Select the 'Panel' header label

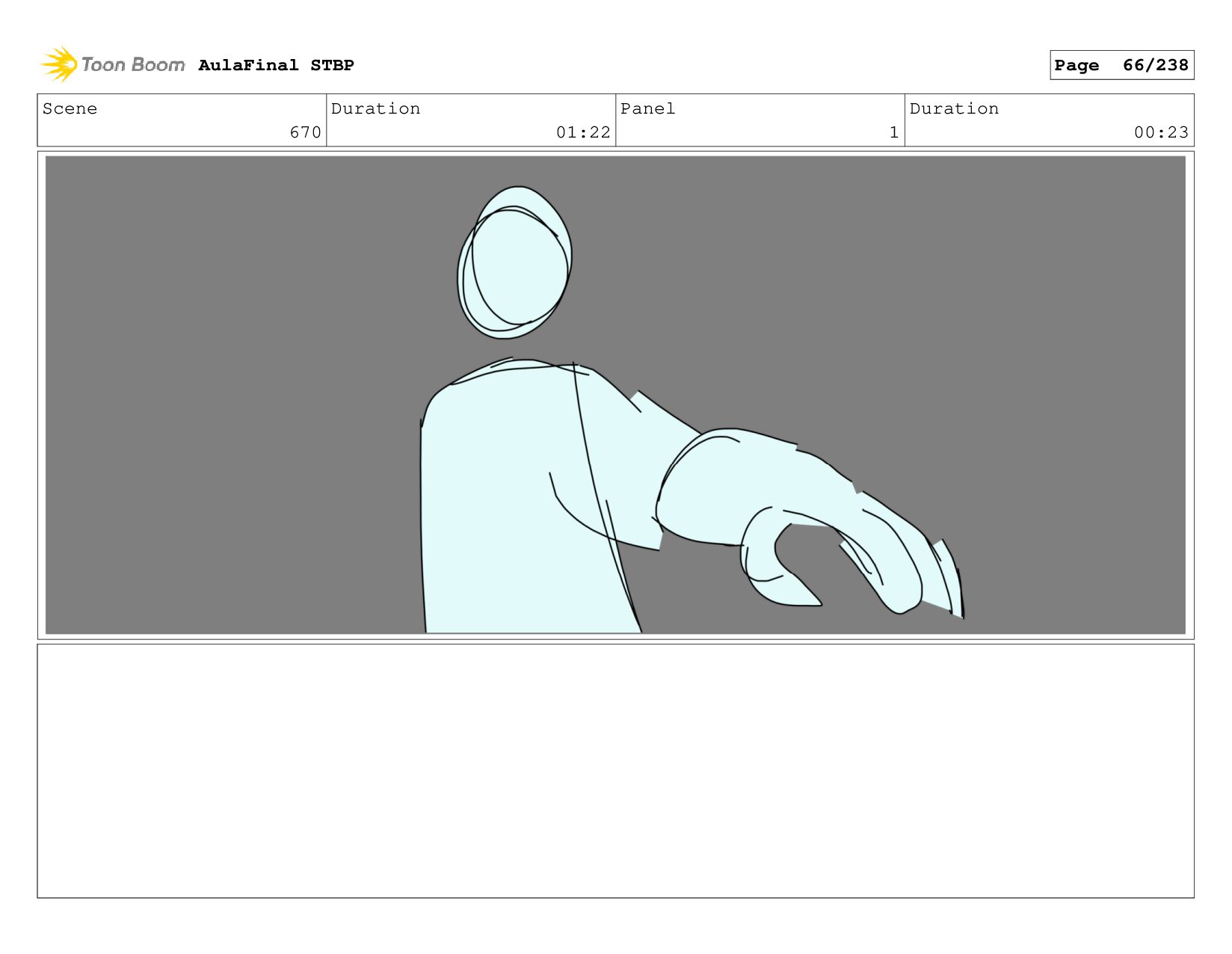click(x=647, y=108)
